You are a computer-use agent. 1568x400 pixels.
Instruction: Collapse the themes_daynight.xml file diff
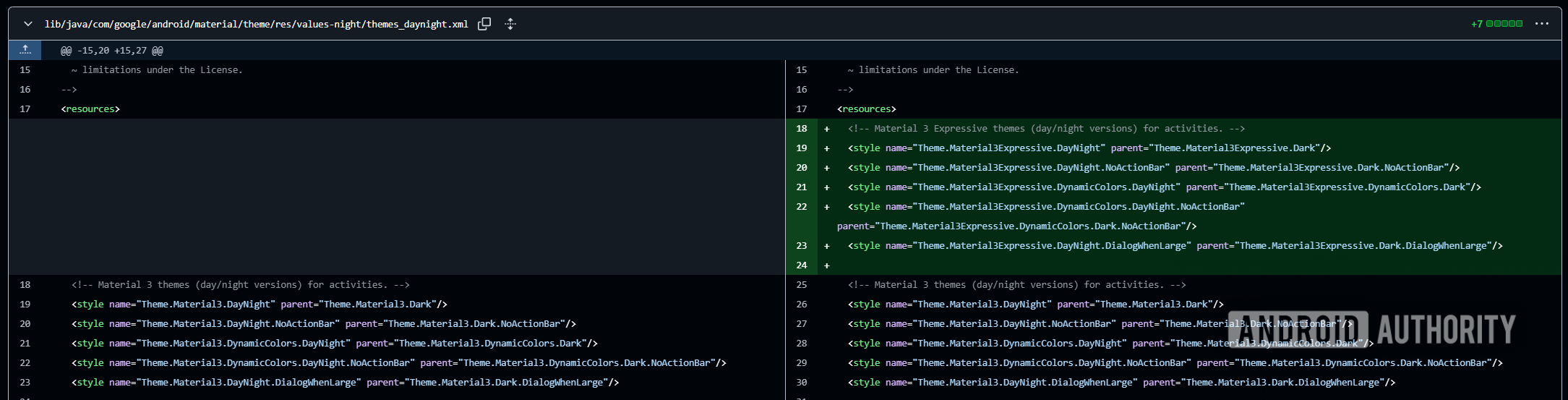coord(27,24)
